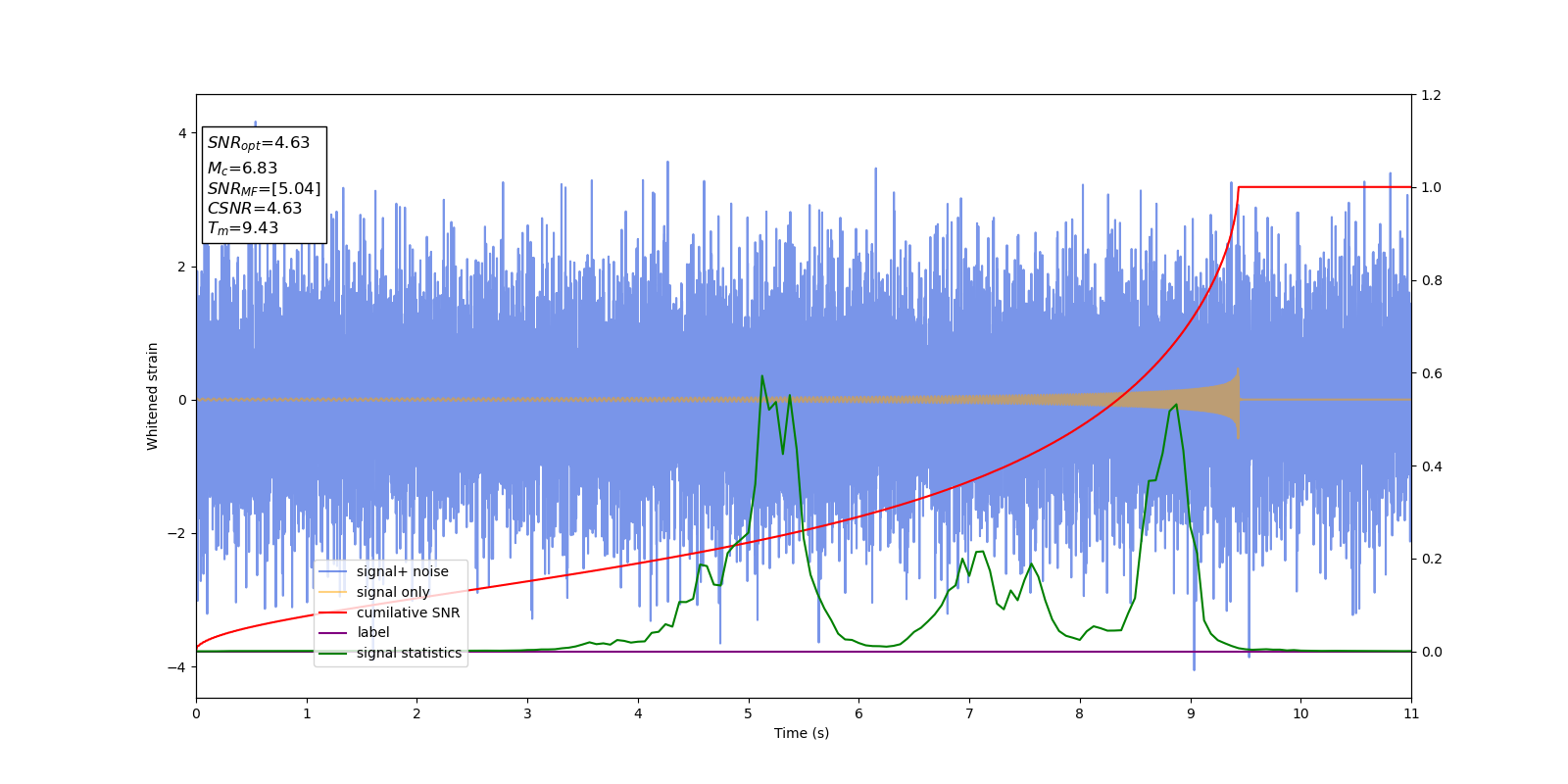Viewport: 1568px width, 784px height.
Task: Click x-axis tick label 5
Action: (x=749, y=713)
